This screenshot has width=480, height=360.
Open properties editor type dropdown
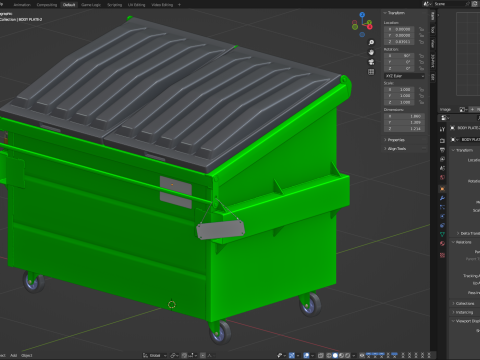445,118
